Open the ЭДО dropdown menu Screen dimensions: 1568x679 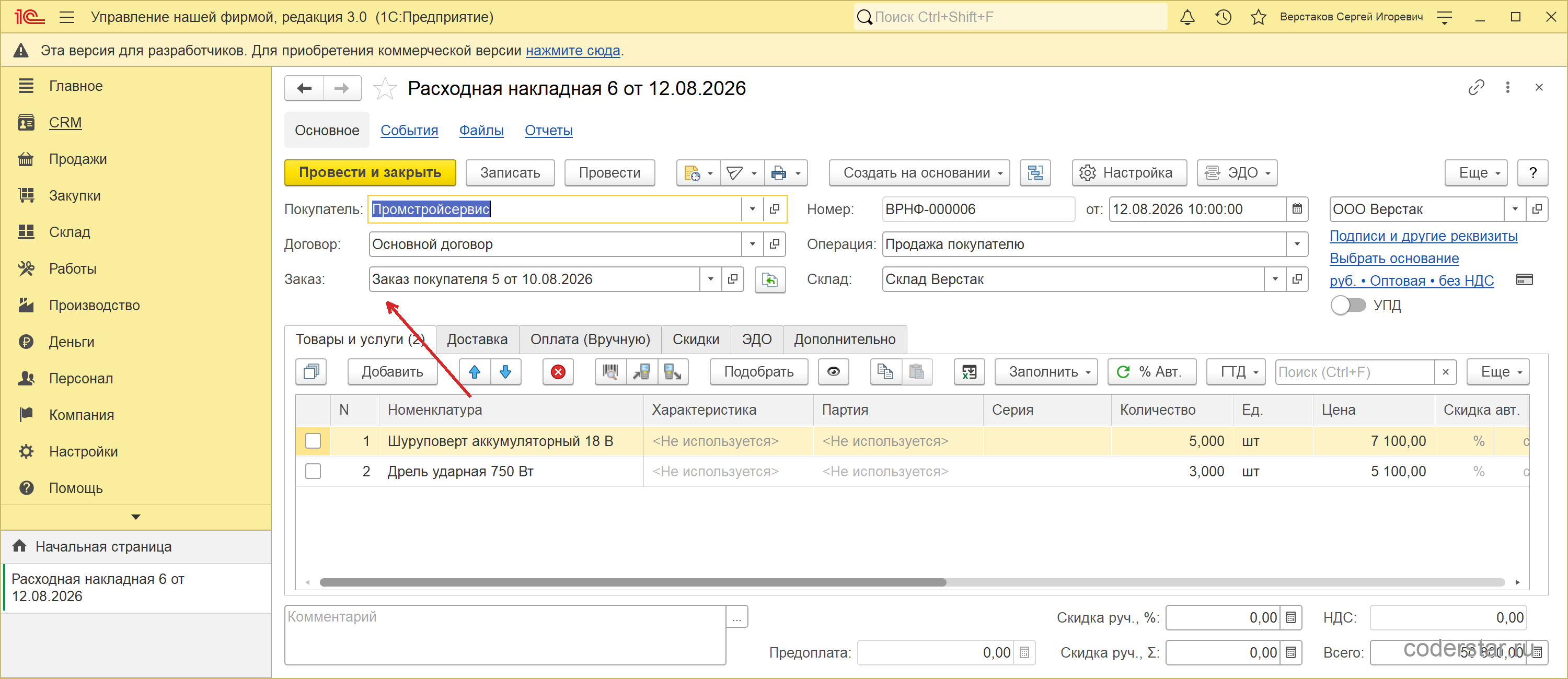[1237, 173]
